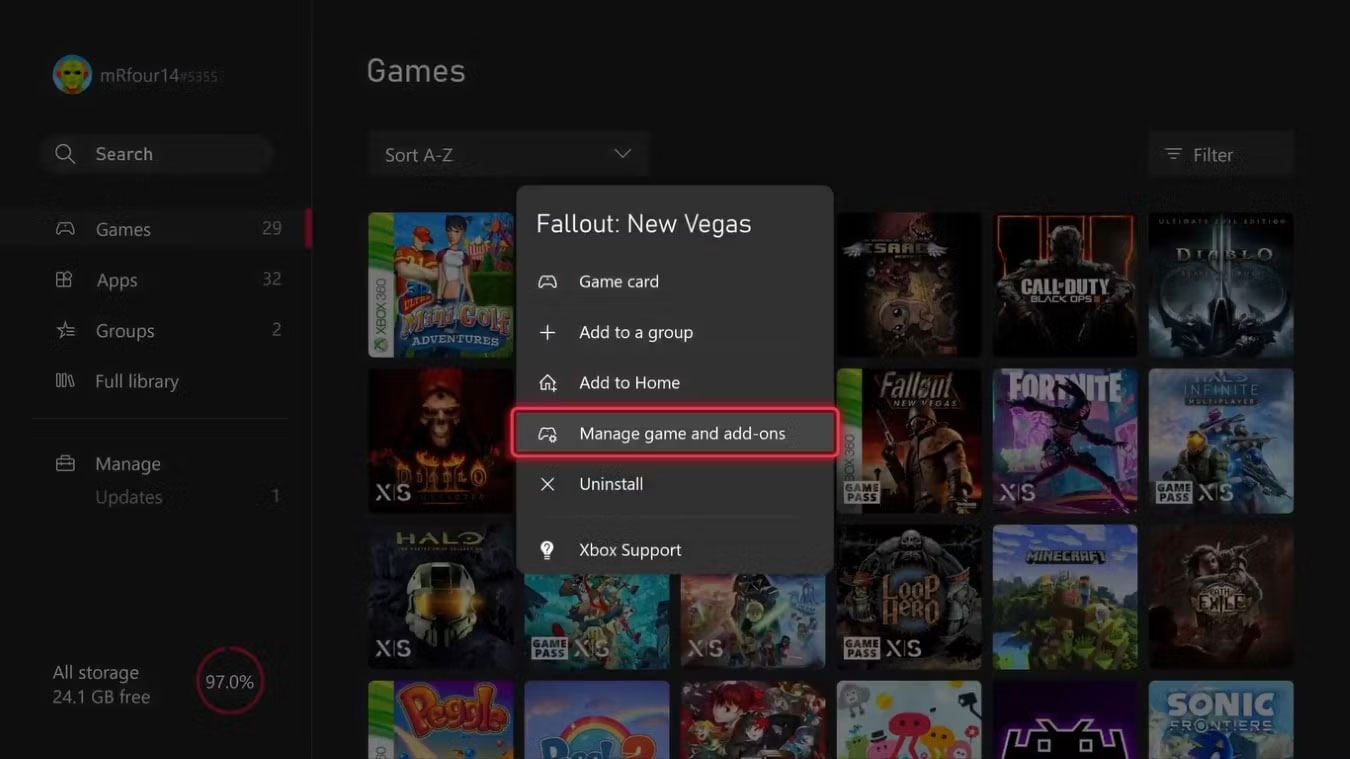The width and height of the screenshot is (1350, 759).
Task: Click the Games page heading
Action: pyautogui.click(x=416, y=71)
